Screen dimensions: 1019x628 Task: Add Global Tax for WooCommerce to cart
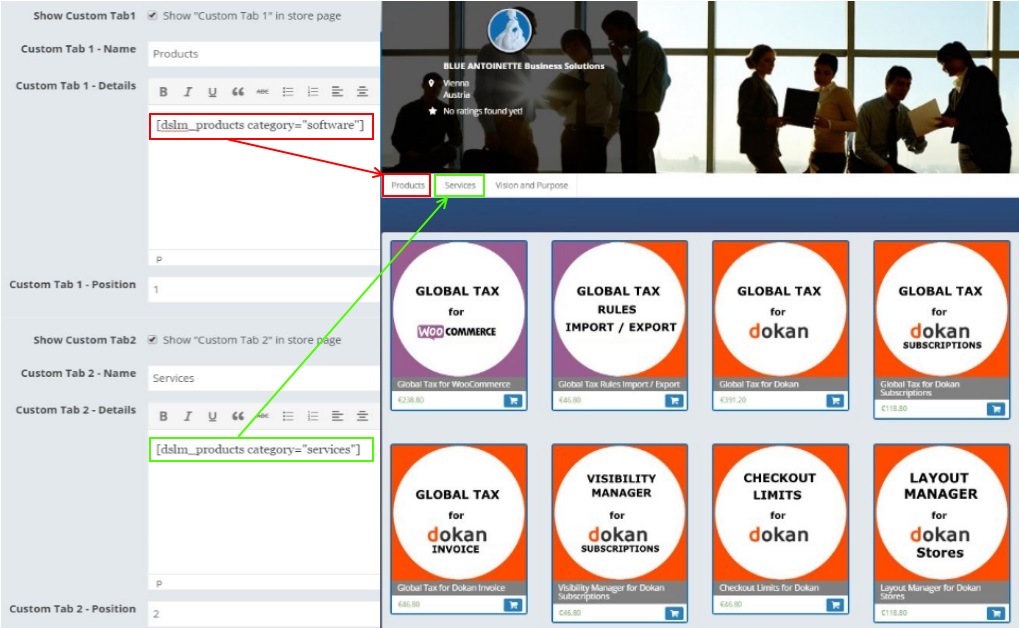click(x=513, y=400)
